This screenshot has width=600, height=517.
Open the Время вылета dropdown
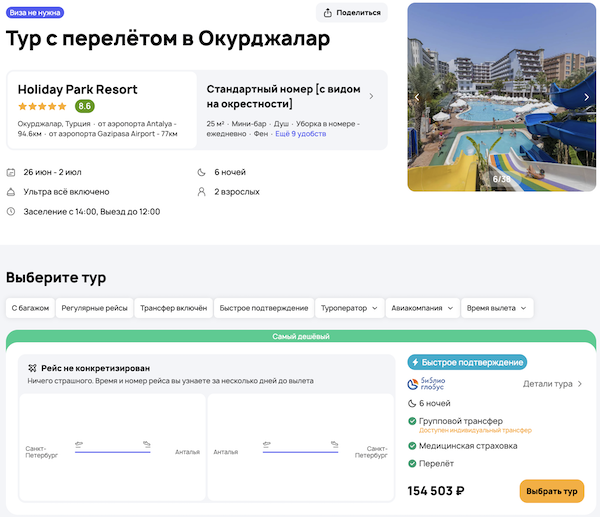pyautogui.click(x=497, y=308)
